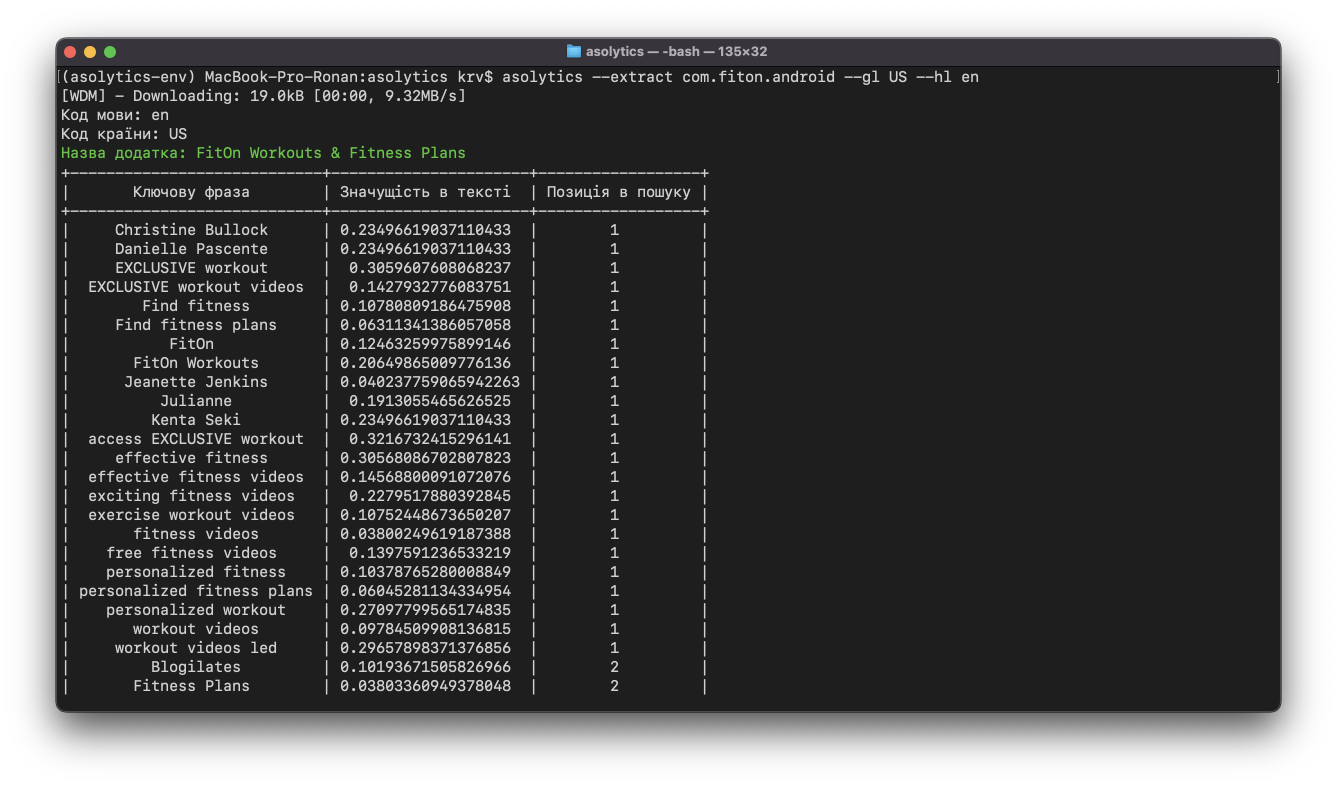Screen dimensions: 1337x786
Task: Click the value 0.3216732415296141
Action: (430, 439)
